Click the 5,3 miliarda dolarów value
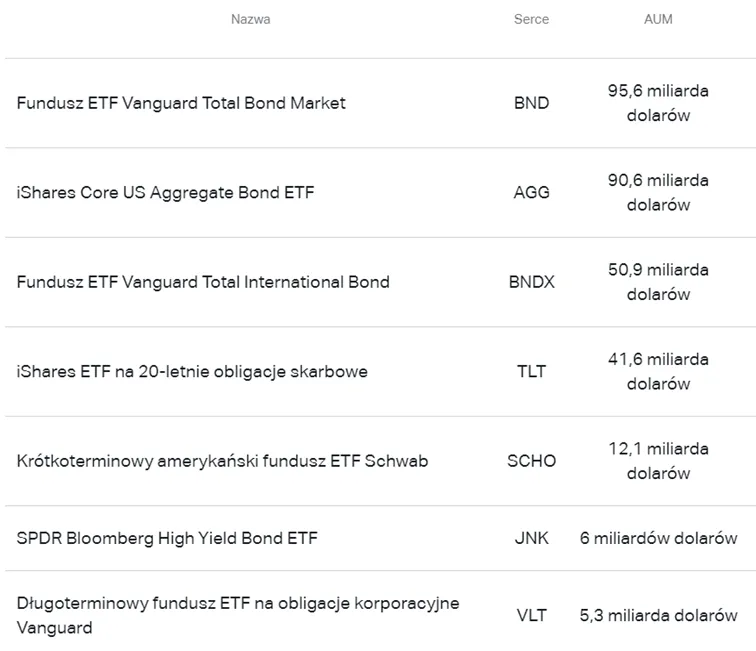756x651 pixels. coord(658,615)
